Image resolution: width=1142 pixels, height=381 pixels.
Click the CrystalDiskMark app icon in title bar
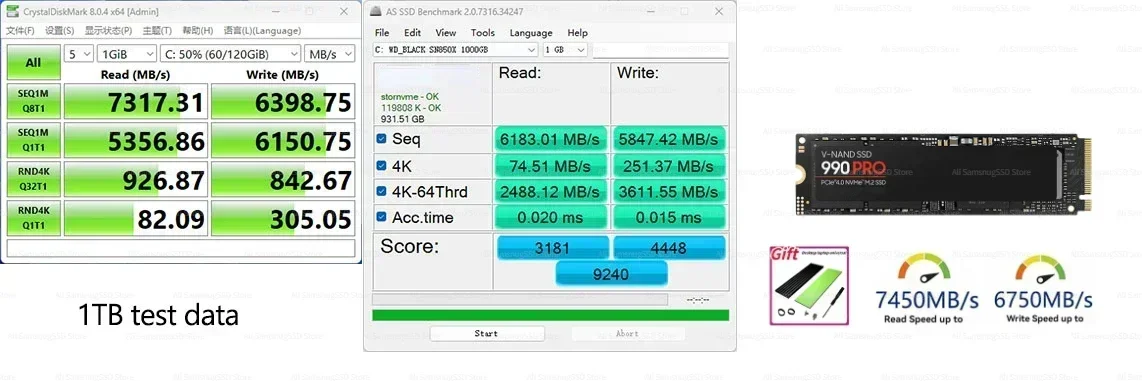pyautogui.click(x=13, y=12)
